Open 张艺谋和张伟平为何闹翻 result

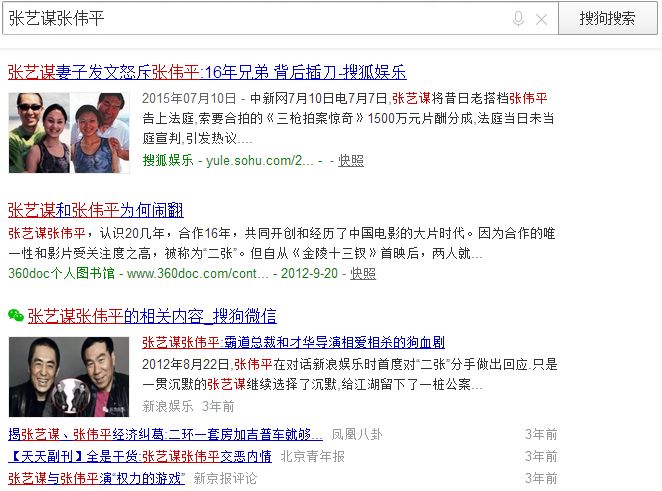96,210
